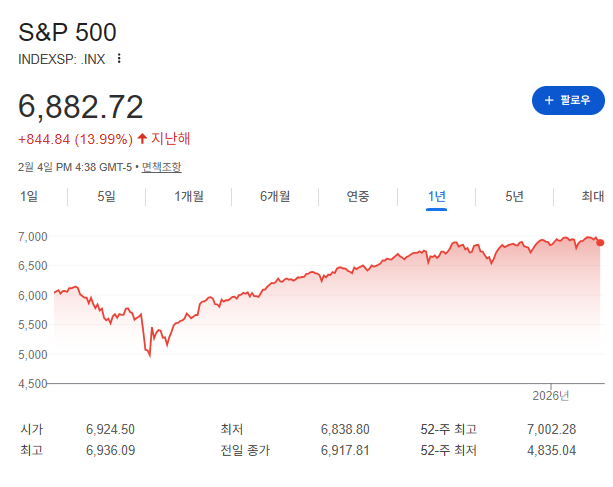This screenshot has width=613, height=487.
Task: Choose the 1년 range tab
Action: click(437, 196)
